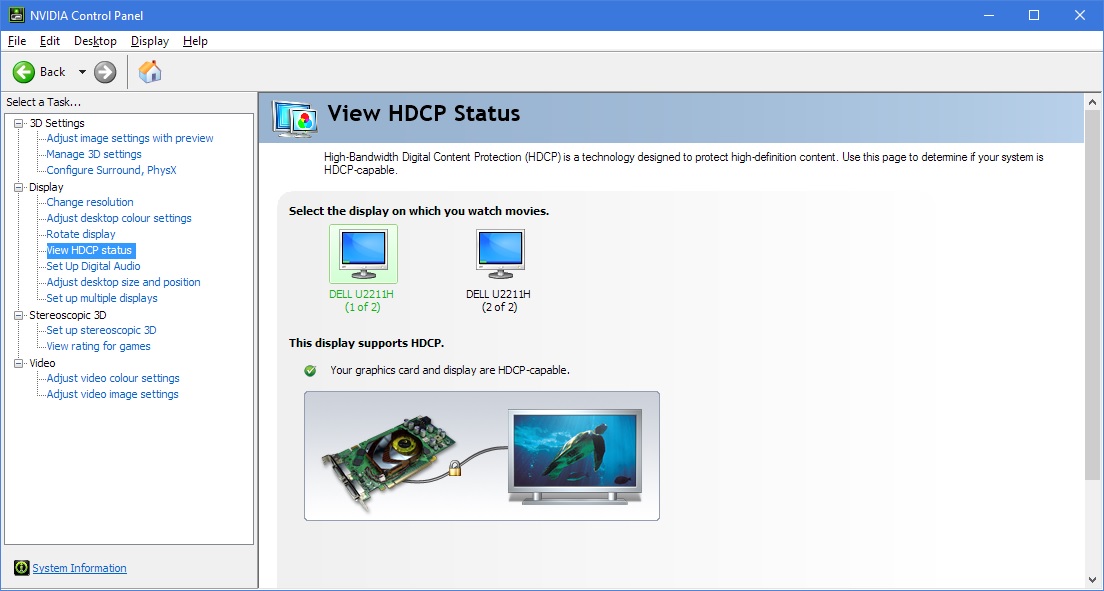Click the grey Forward arrow icon
The height and width of the screenshot is (591, 1104).
pyautogui.click(x=105, y=72)
